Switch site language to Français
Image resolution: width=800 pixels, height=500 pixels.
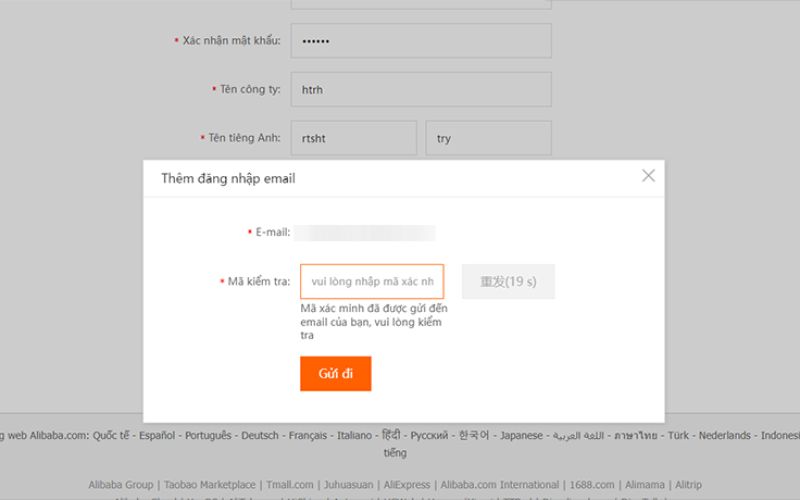point(308,436)
